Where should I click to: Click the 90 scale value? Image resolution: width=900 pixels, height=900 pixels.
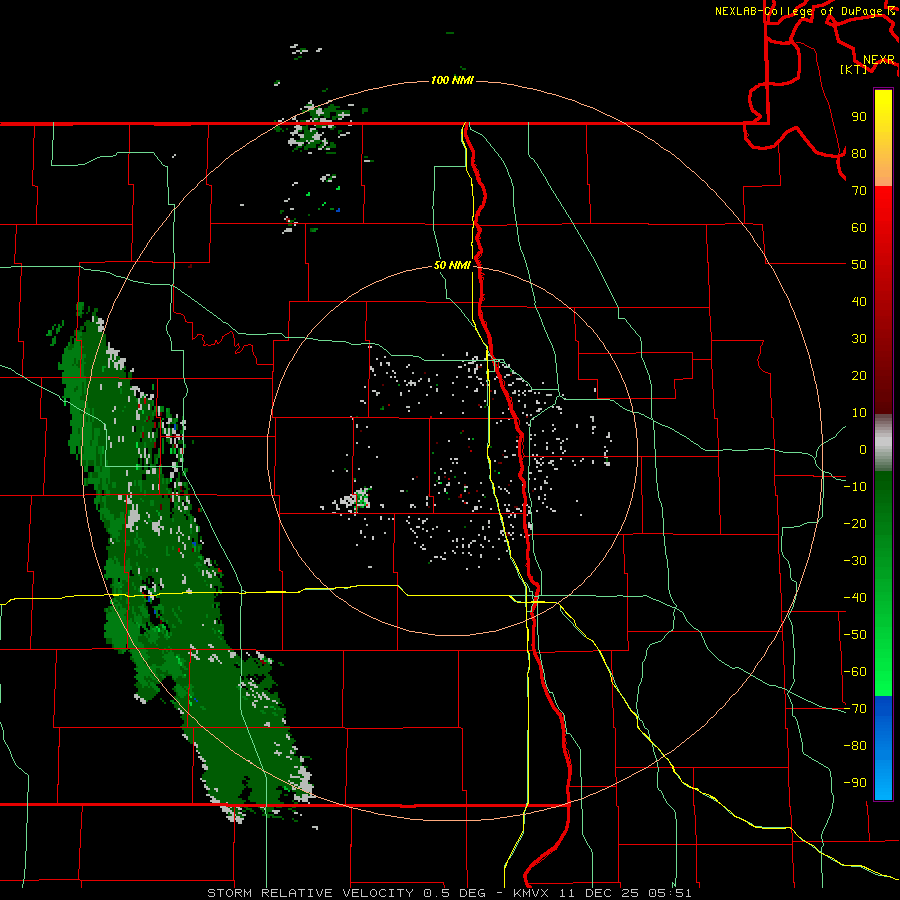tap(859, 117)
